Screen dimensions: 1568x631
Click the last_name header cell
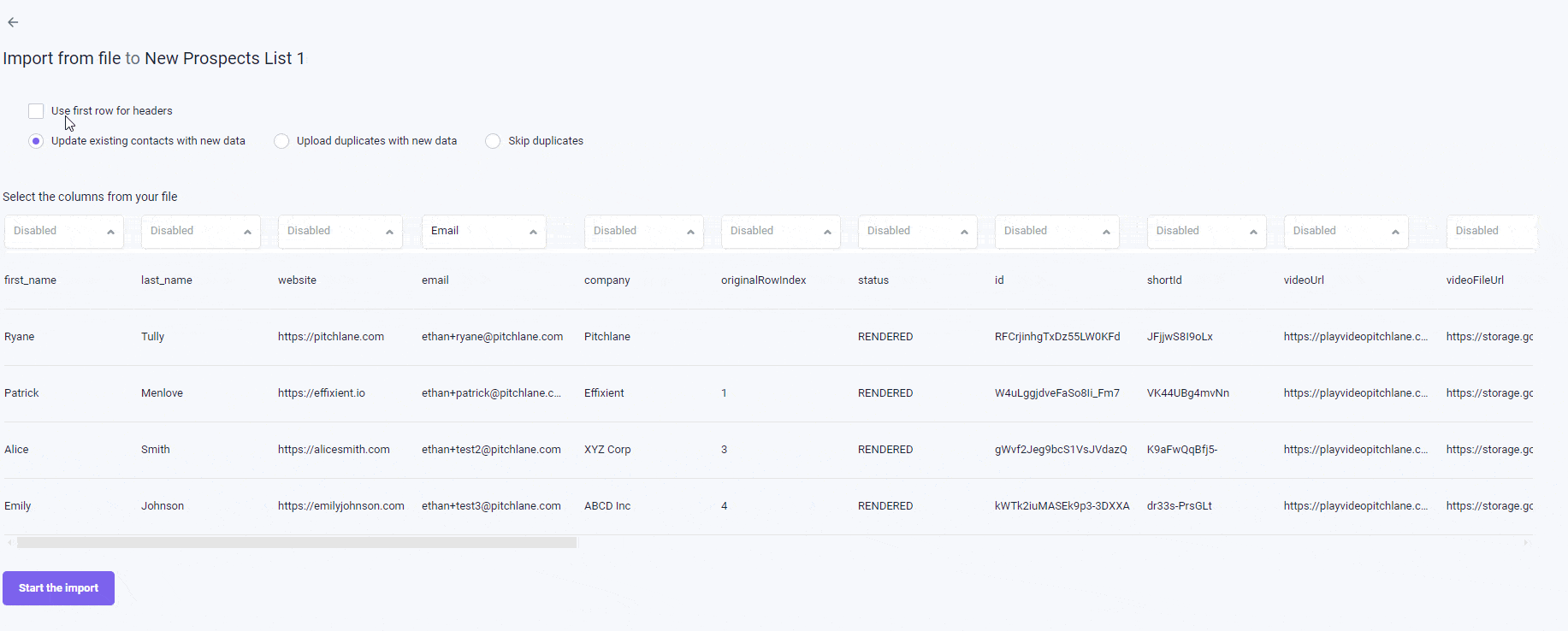[x=167, y=280]
